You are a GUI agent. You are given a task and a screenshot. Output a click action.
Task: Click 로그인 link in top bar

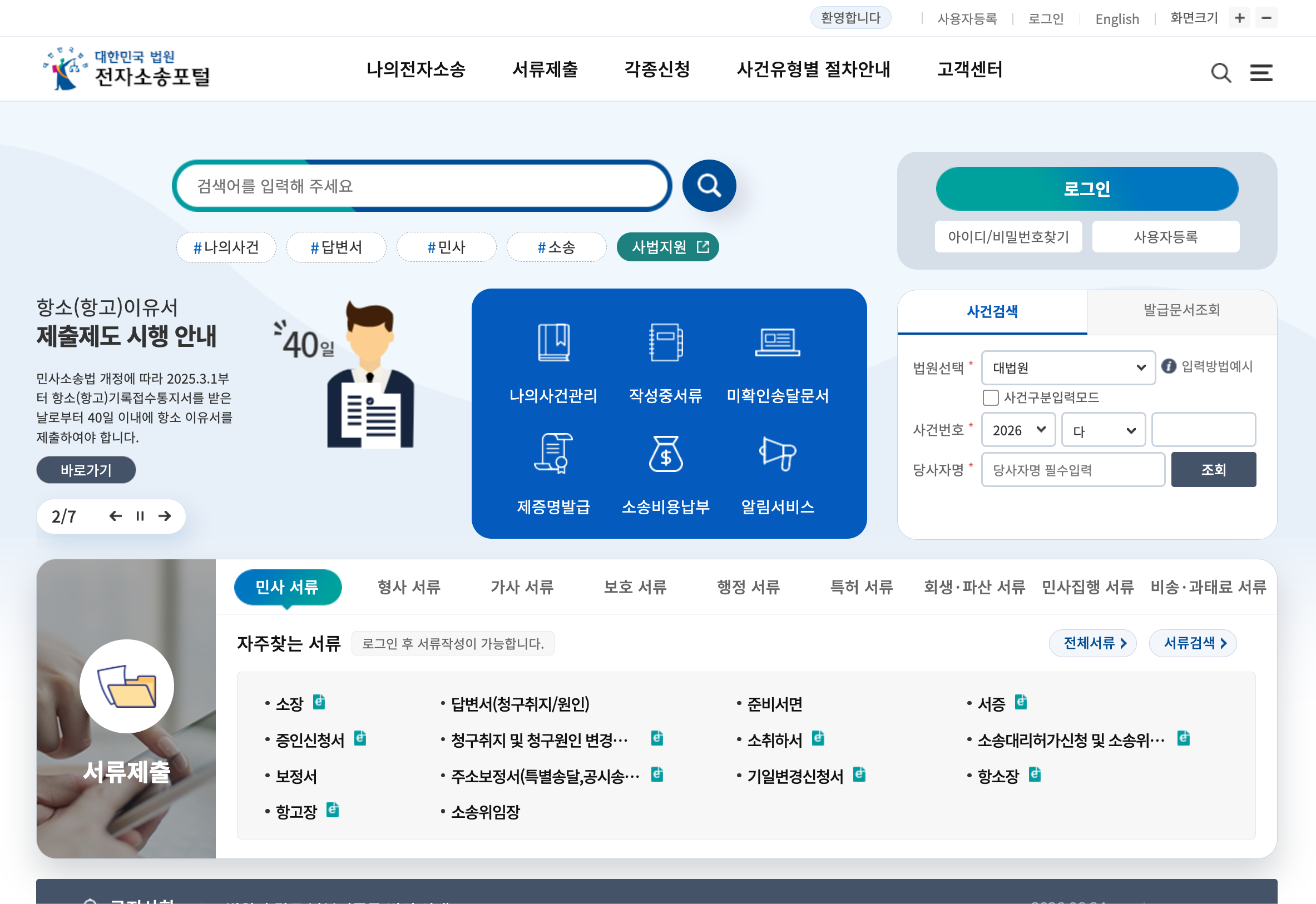pyautogui.click(x=1046, y=19)
